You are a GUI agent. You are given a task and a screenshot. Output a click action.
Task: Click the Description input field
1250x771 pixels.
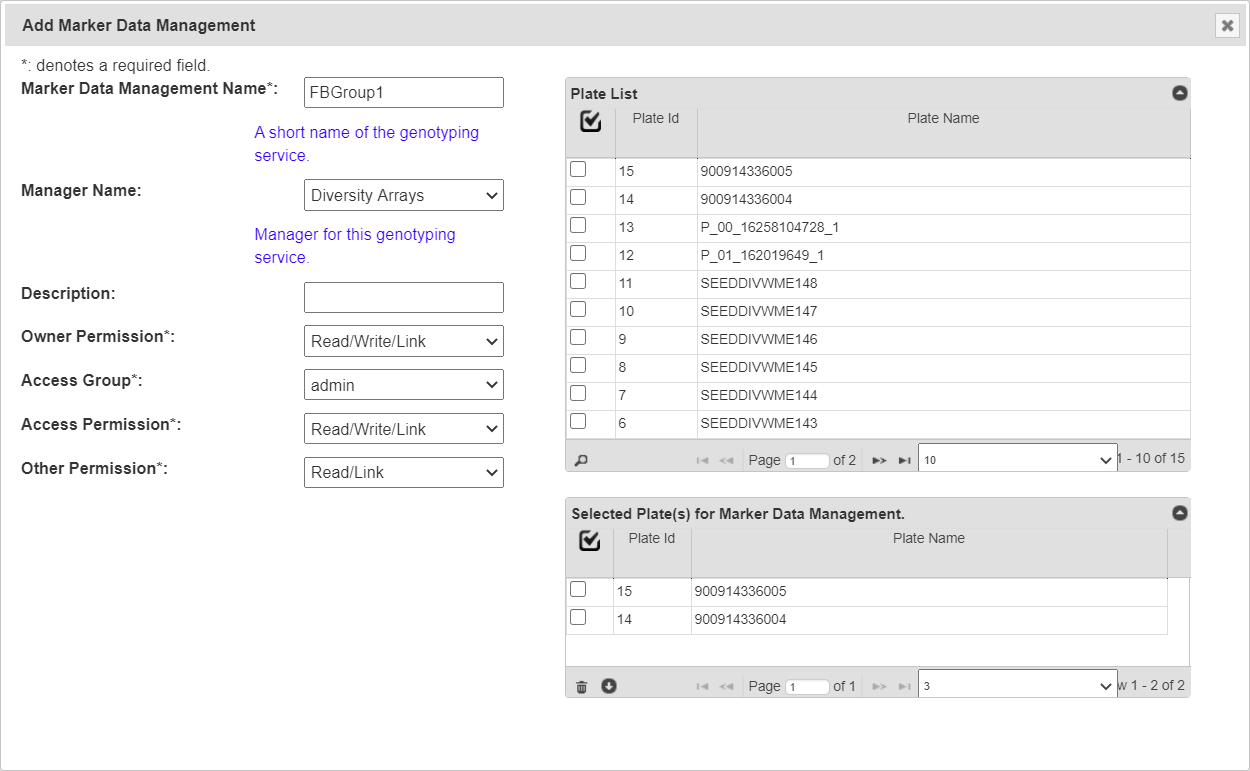tap(403, 298)
